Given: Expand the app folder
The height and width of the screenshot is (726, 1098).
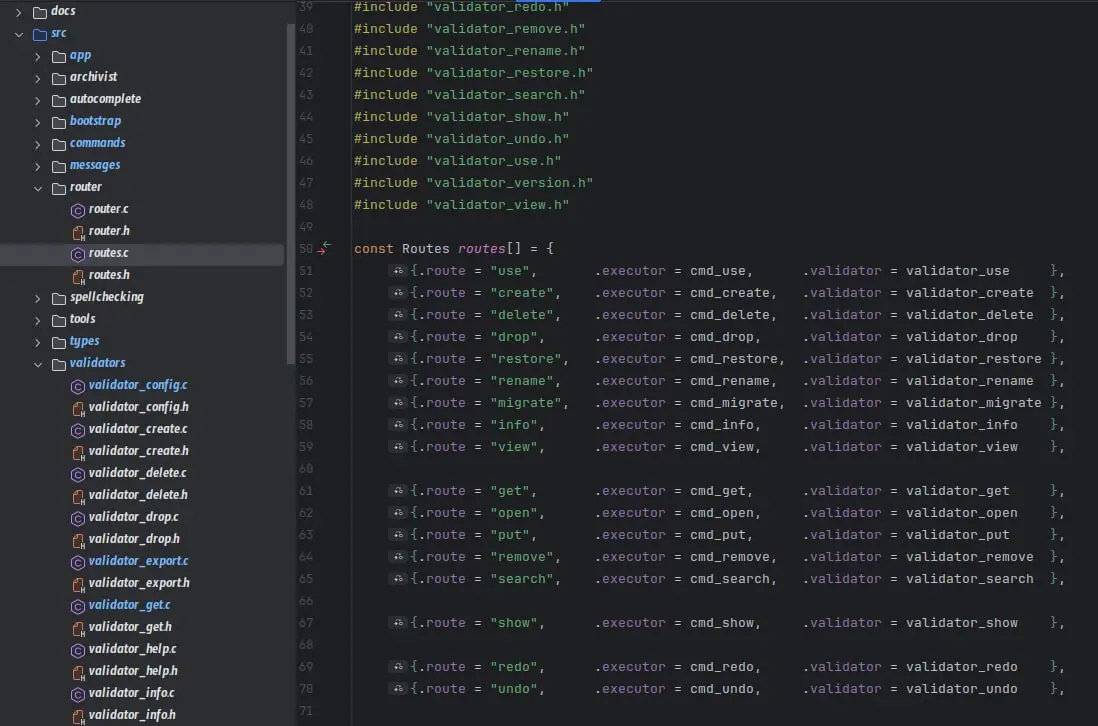Looking at the screenshot, I should (38, 56).
